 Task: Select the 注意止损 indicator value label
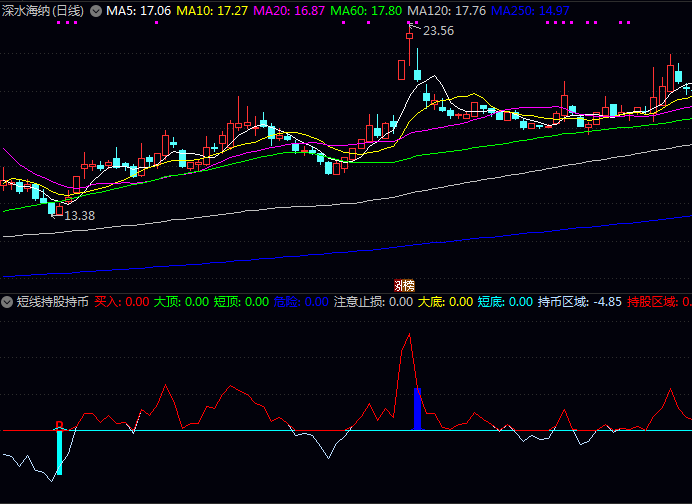(x=372, y=301)
